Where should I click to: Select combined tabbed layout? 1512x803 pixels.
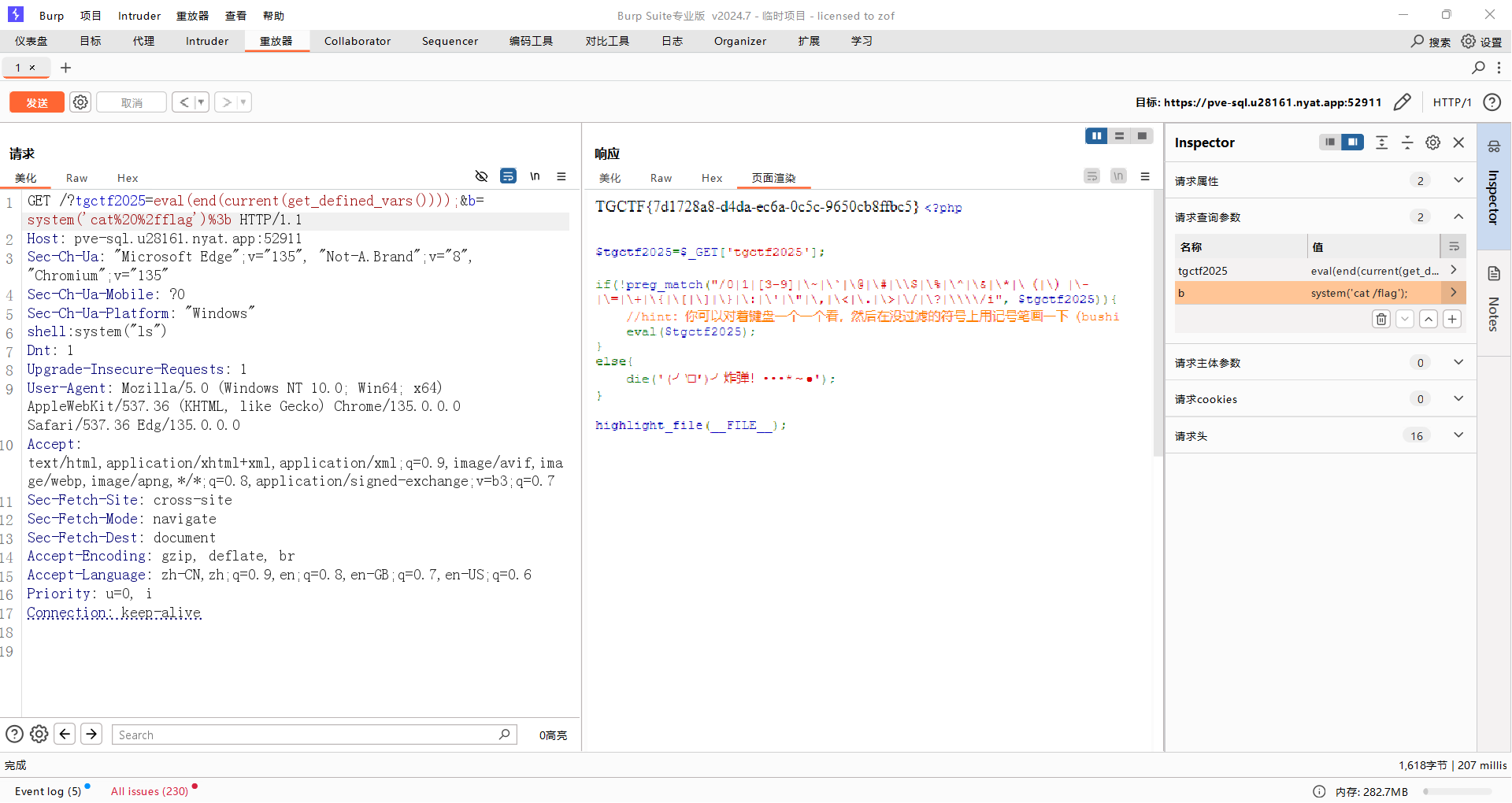pyautogui.click(x=1142, y=136)
